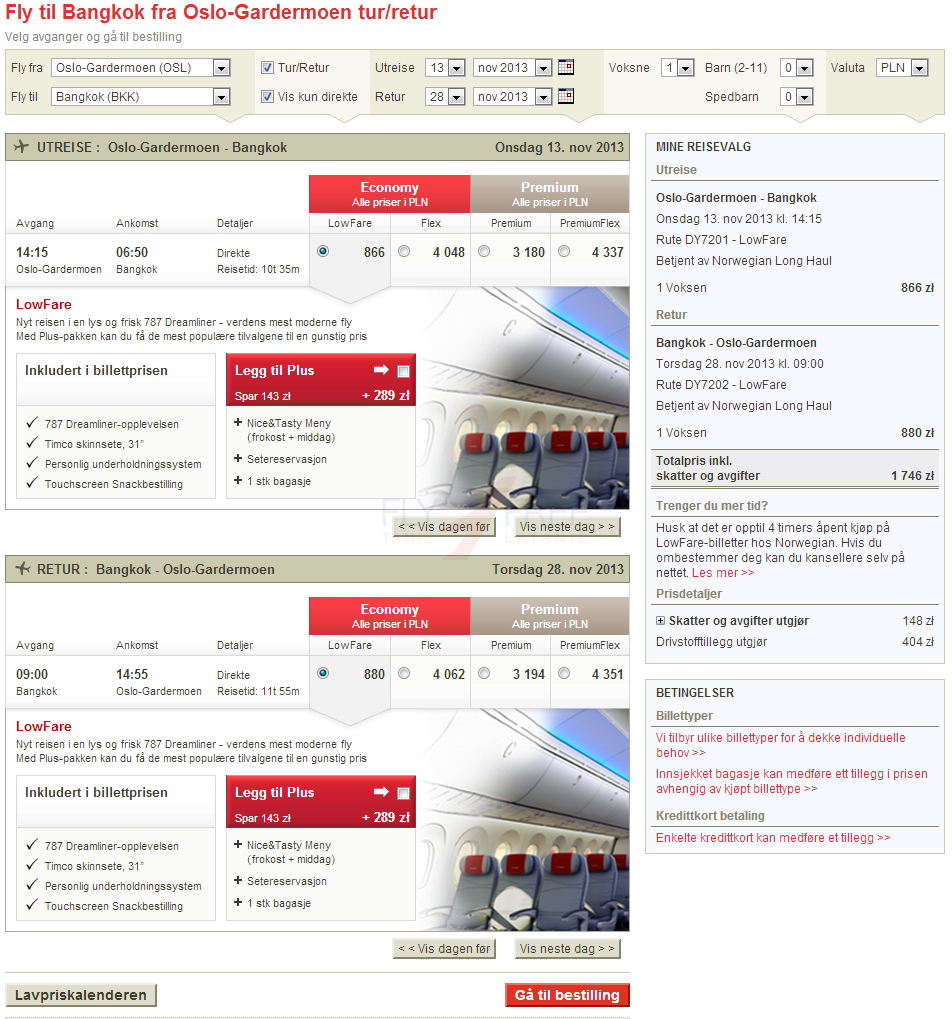Screen dimensions: 952x1019
Task: Click the Economy tab in the Retur table
Action: [x=389, y=615]
